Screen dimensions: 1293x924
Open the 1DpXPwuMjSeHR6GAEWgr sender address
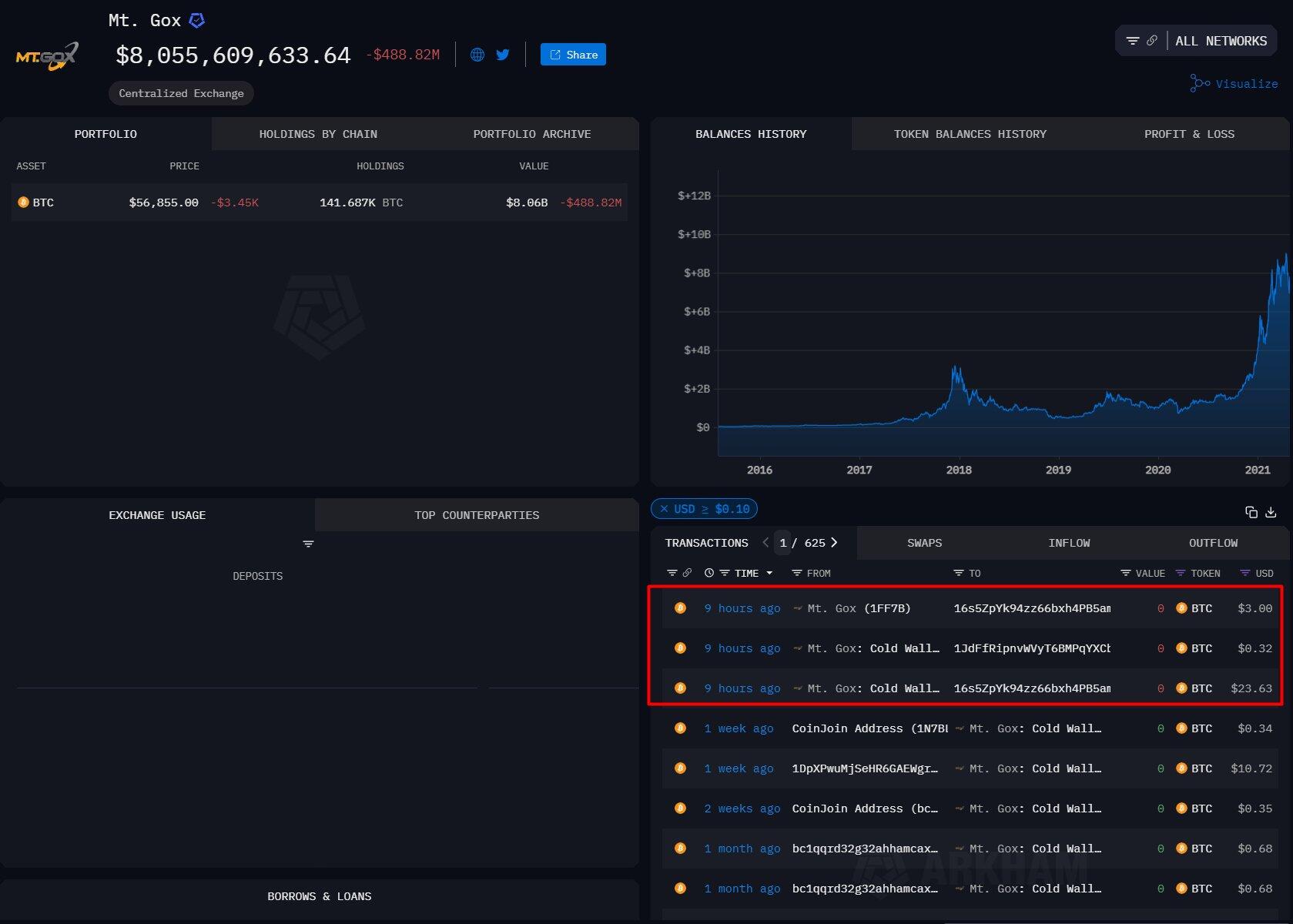(x=865, y=768)
